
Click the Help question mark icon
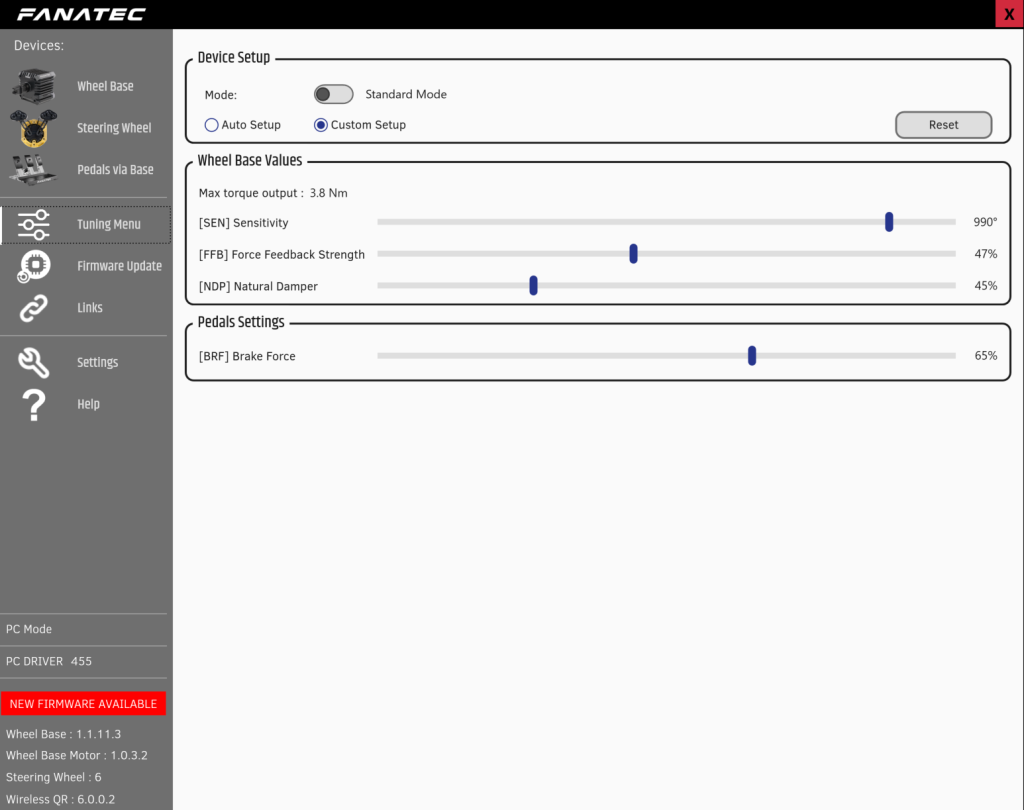[33, 404]
